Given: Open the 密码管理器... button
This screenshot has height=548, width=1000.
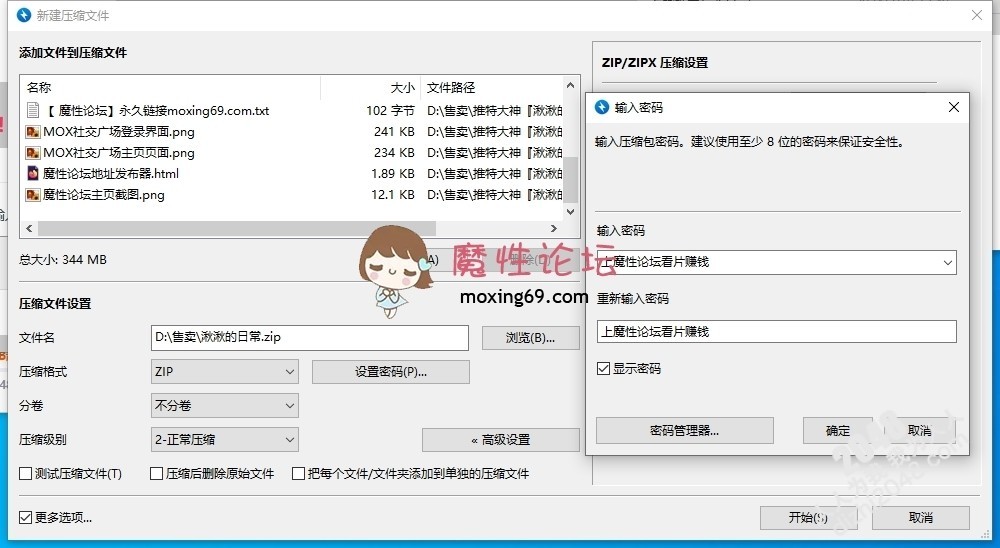Looking at the screenshot, I should coord(685,431).
